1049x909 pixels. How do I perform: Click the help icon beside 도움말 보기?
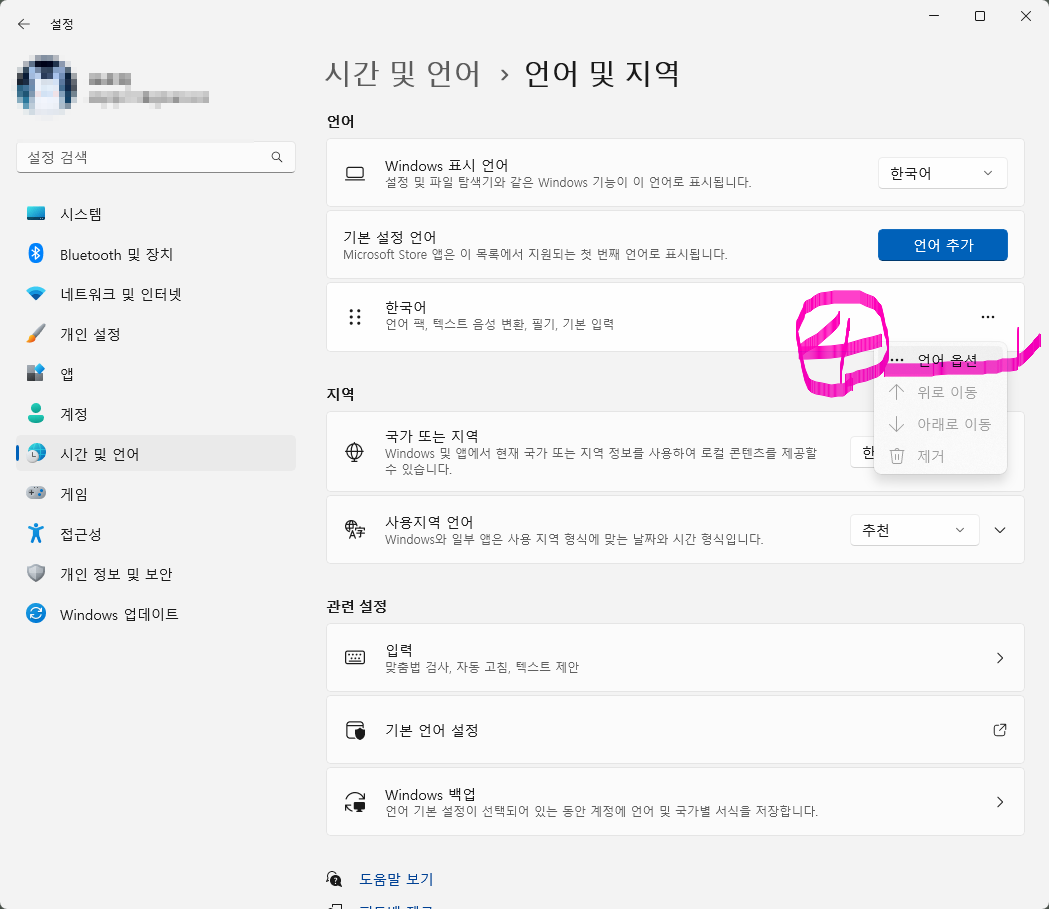pos(334,879)
